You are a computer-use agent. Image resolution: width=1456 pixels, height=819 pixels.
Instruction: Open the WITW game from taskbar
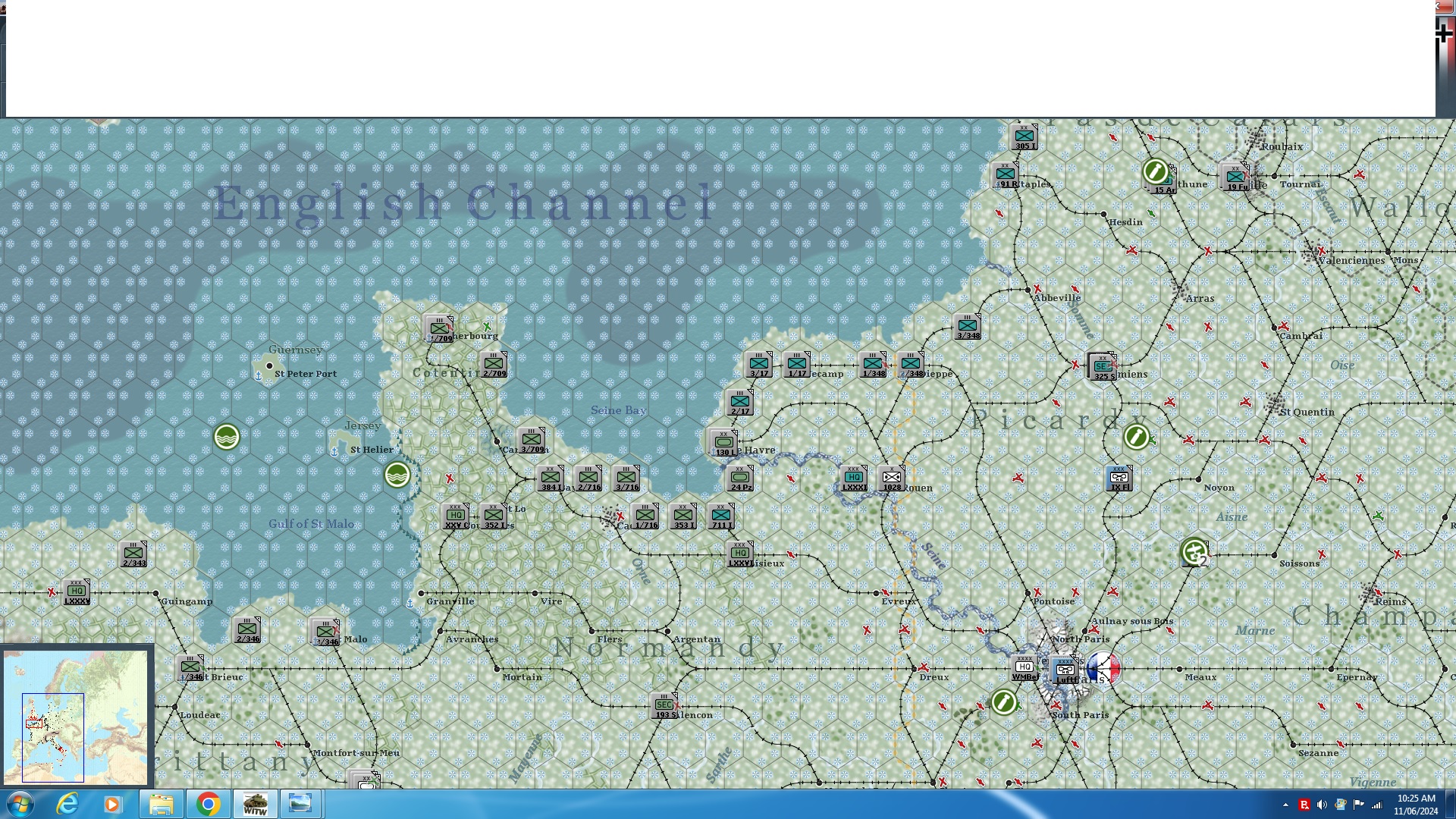tap(255, 804)
